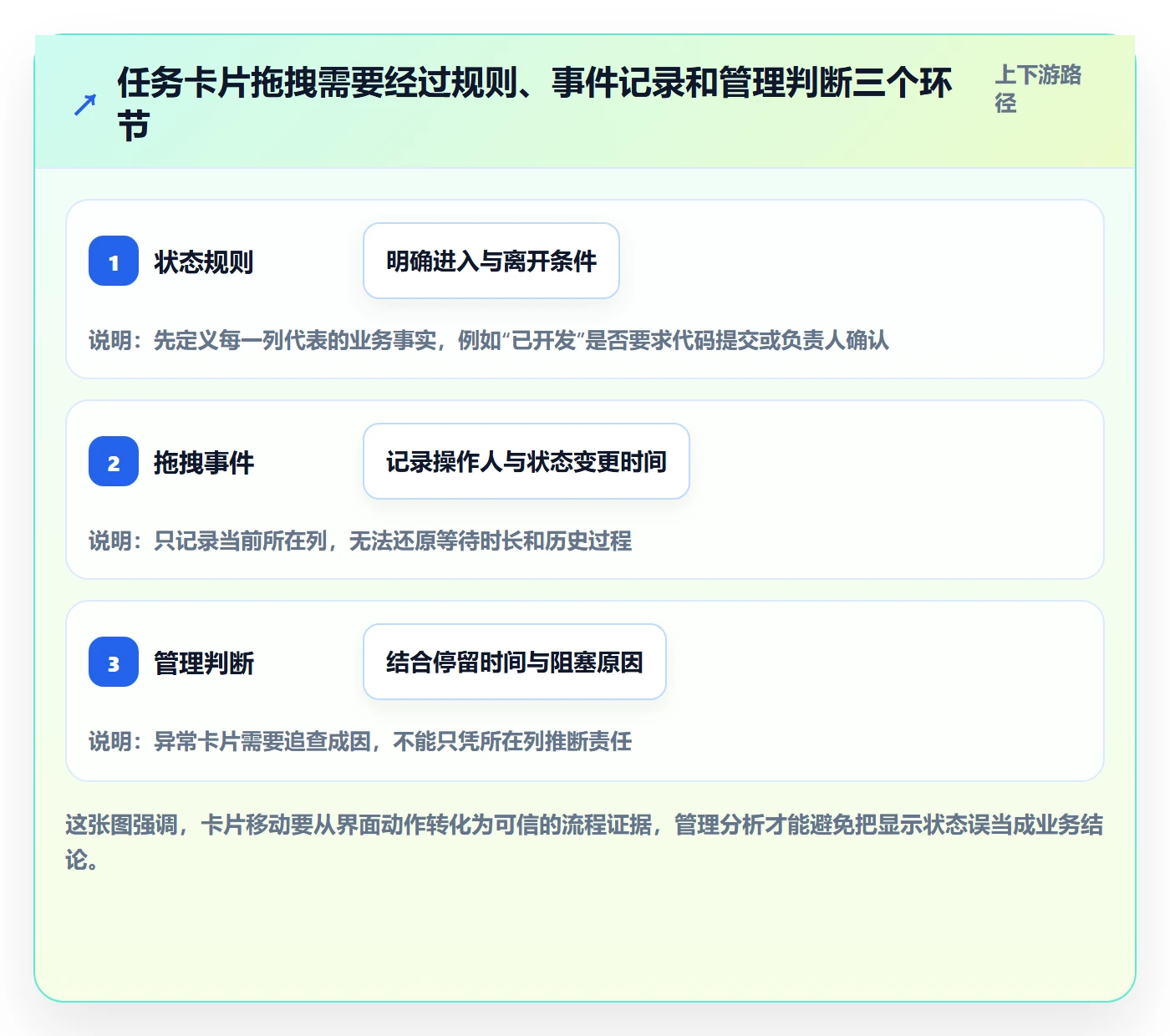Click the description starting 说明：先定义每一列
Screen dimensions: 1170x1036
489,340
